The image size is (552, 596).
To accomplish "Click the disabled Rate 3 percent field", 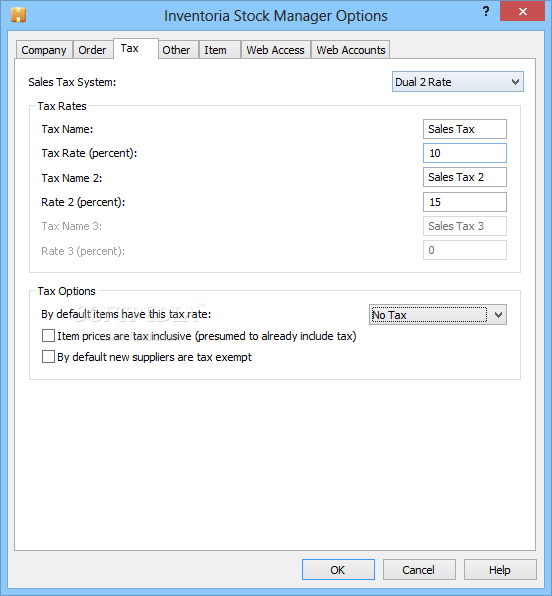I will (x=465, y=250).
